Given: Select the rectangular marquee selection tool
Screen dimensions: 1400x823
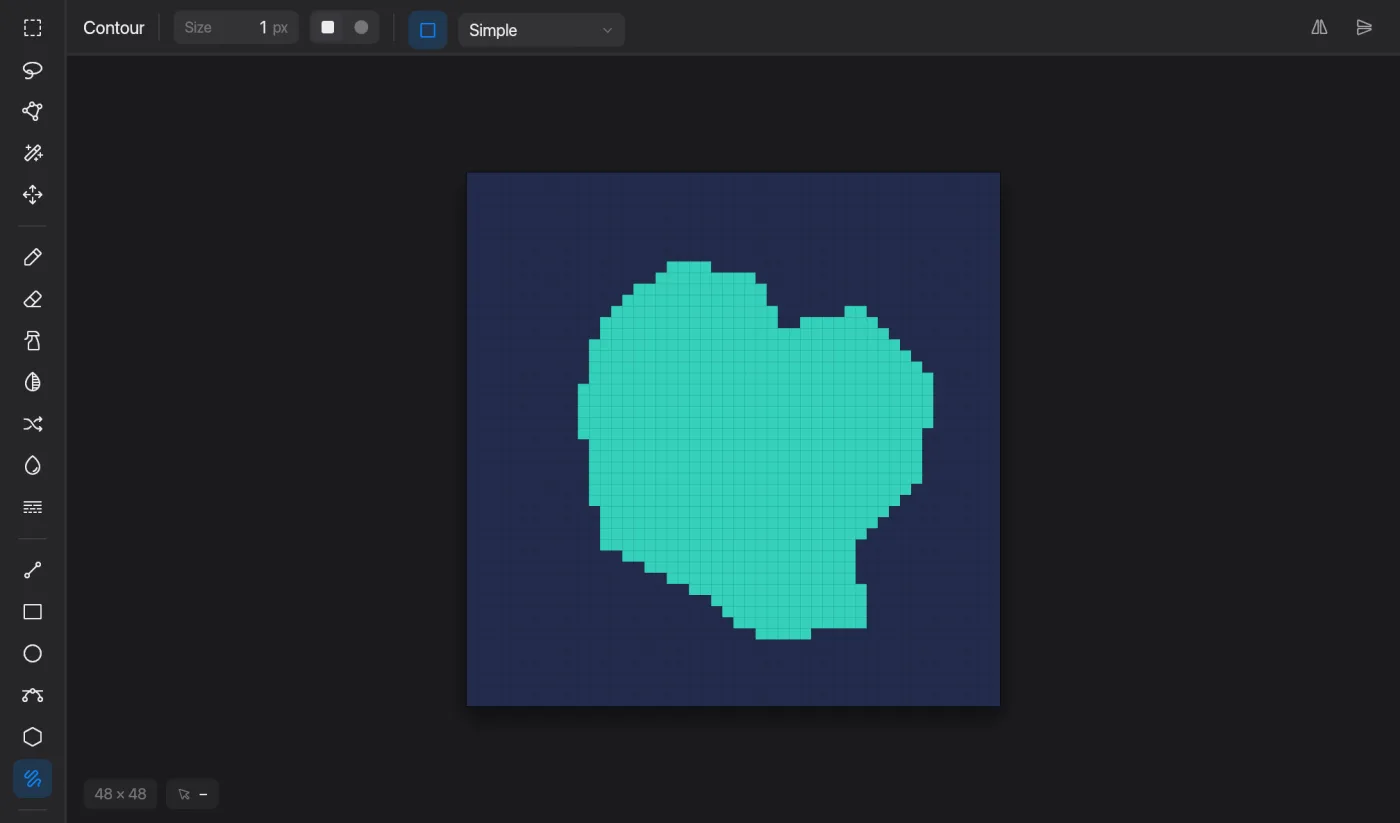Looking at the screenshot, I should (x=33, y=28).
